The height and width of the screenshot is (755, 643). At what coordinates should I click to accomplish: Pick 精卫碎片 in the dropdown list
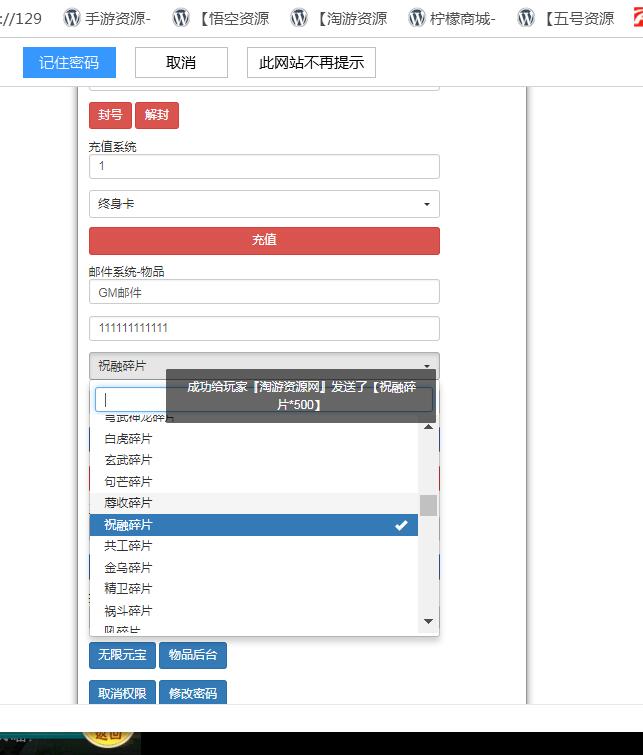(x=129, y=589)
